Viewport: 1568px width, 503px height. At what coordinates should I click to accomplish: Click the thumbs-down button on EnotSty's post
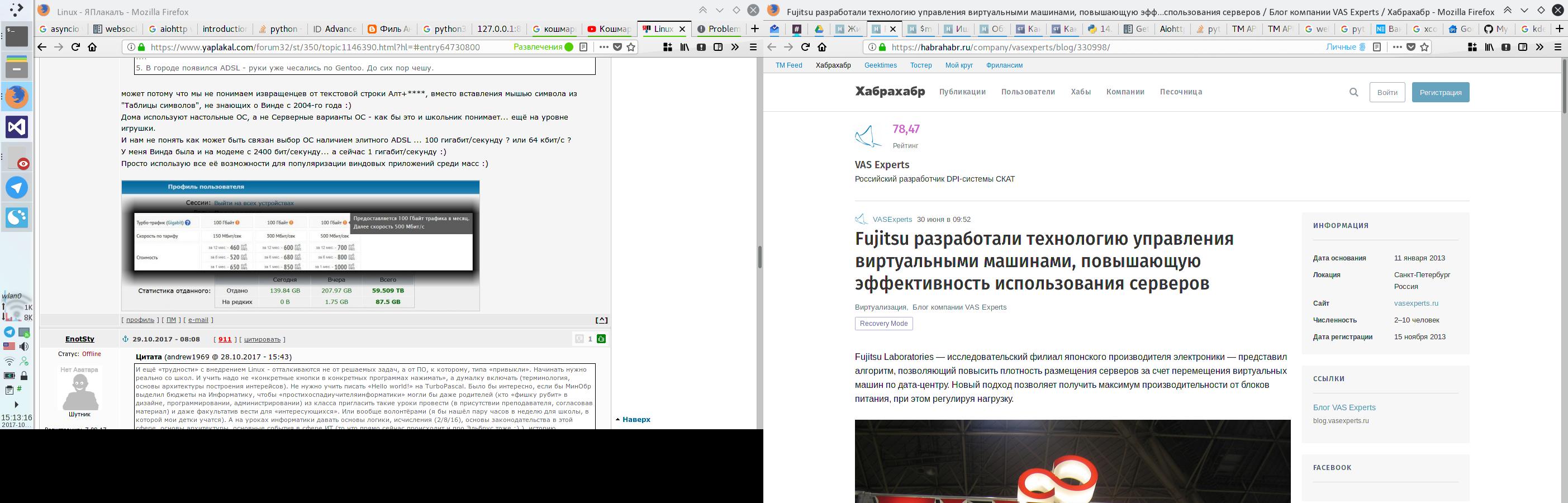[x=579, y=339]
